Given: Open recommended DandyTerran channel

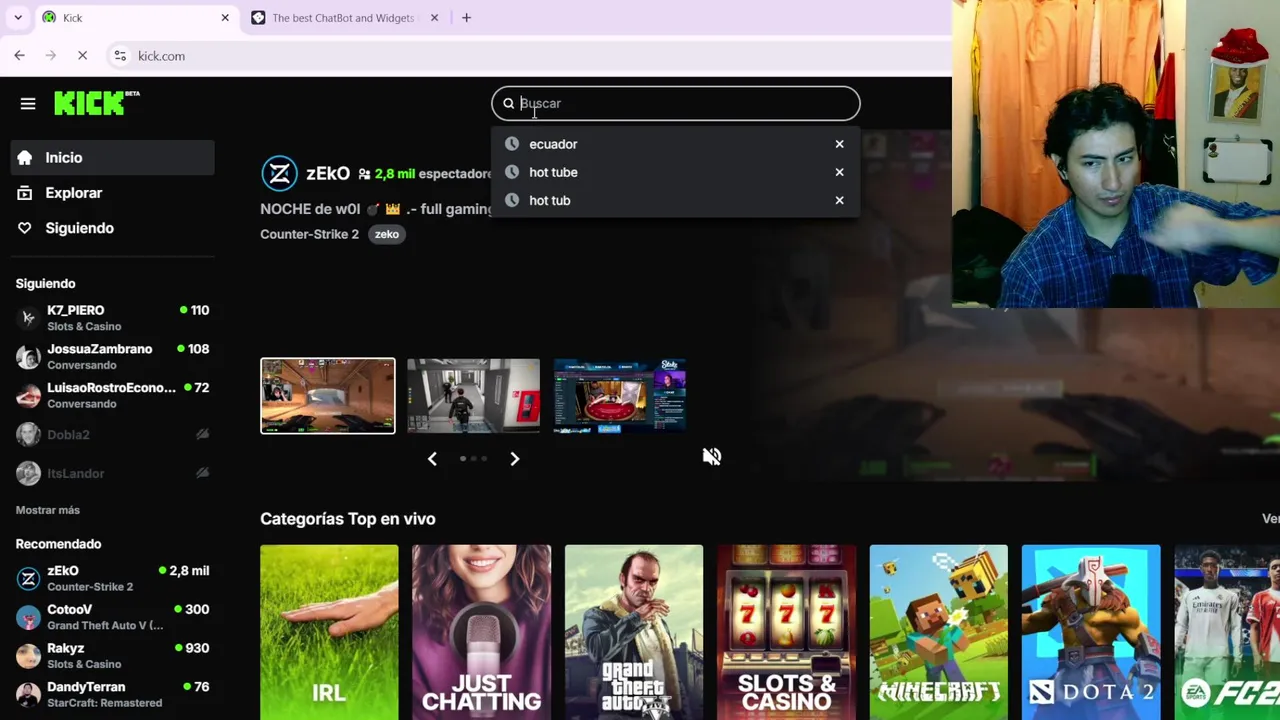Looking at the screenshot, I should click(112, 694).
